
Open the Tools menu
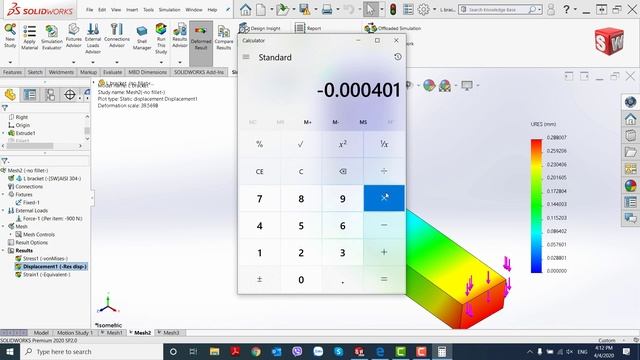pos(149,9)
